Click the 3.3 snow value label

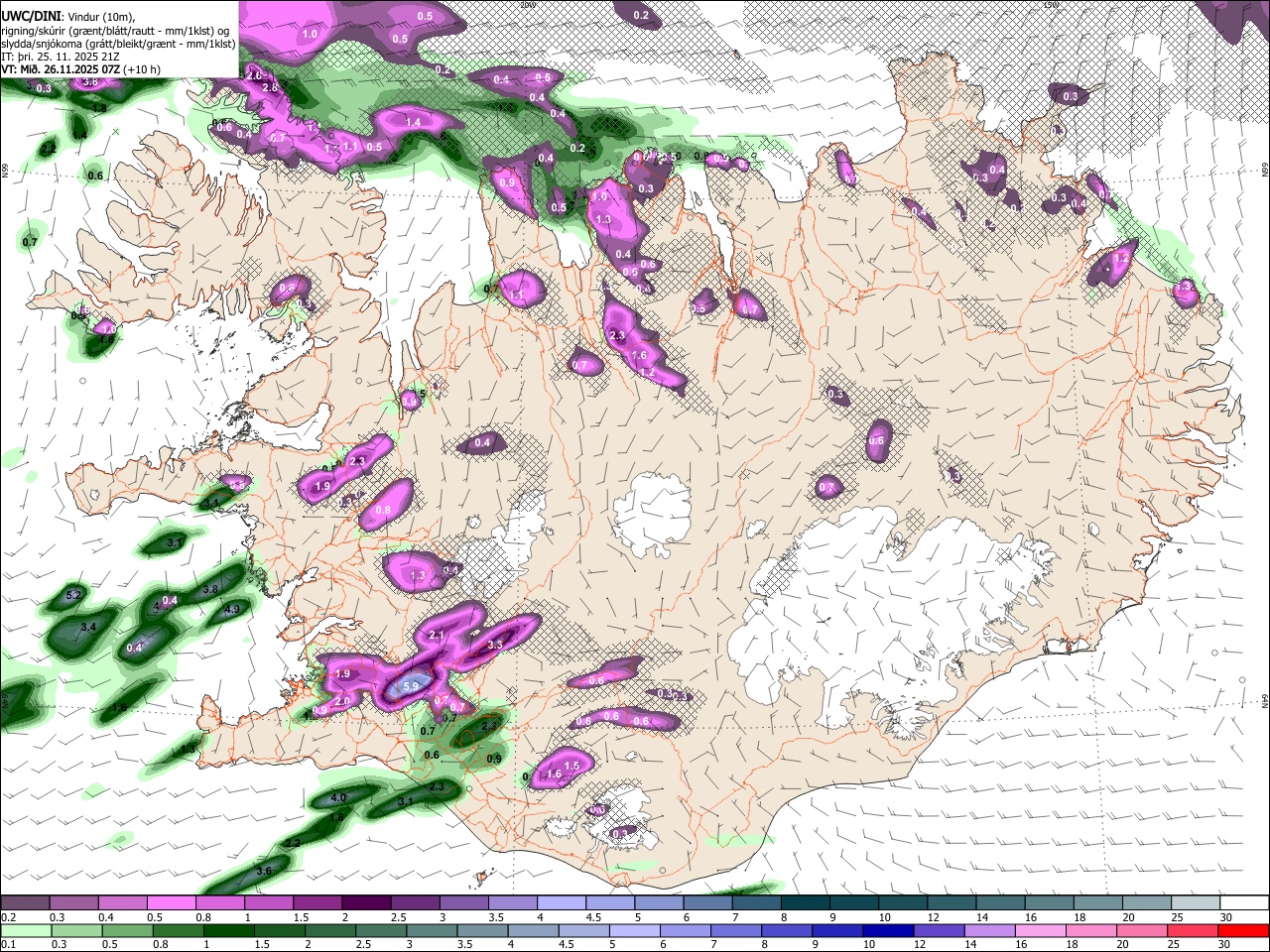click(x=496, y=645)
